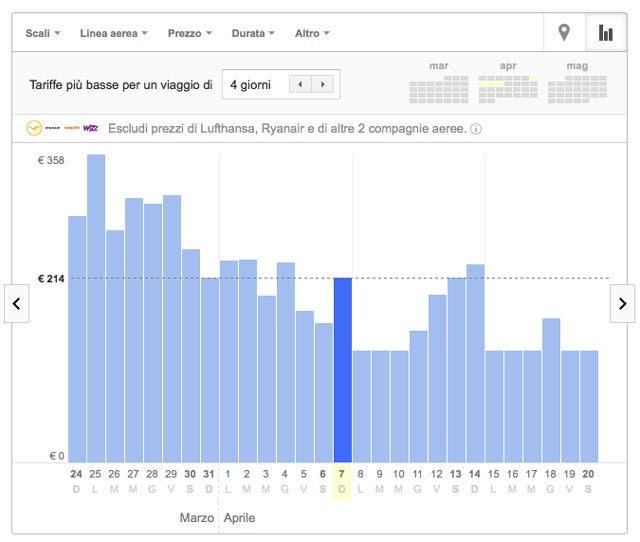640x542 pixels.
Task: Select the price bar for April 3
Action: tap(267, 379)
